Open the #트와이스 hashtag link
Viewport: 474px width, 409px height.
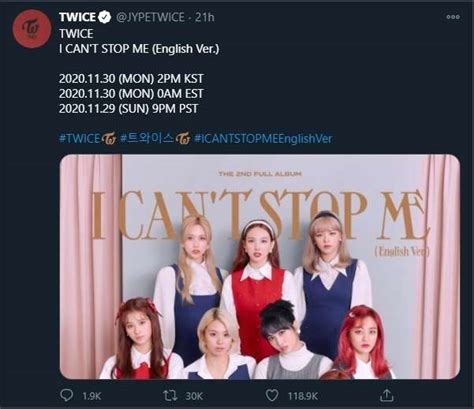pos(147,139)
